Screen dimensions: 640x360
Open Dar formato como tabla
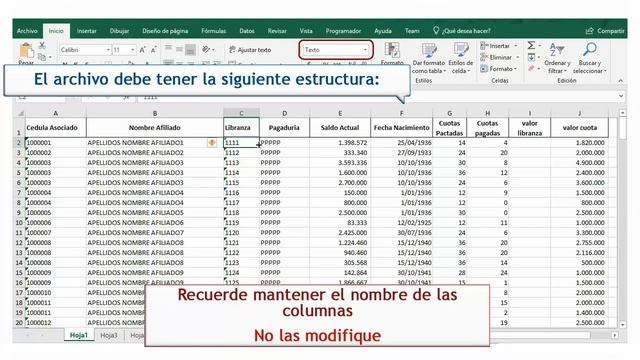(429, 58)
